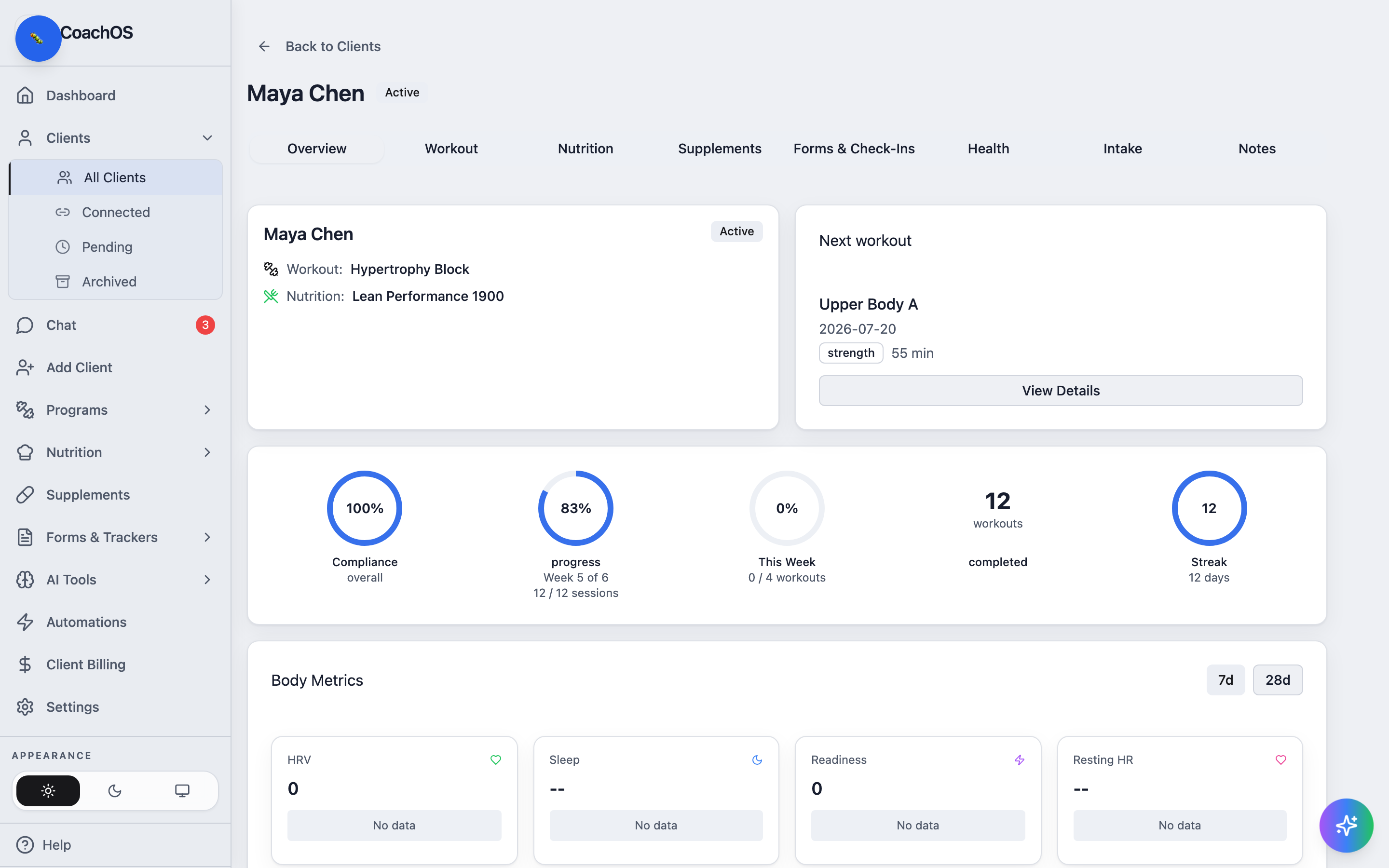The height and width of the screenshot is (868, 1389).
Task: Click the Lean Performance 1900 nutrition plan
Action: pyautogui.click(x=428, y=296)
